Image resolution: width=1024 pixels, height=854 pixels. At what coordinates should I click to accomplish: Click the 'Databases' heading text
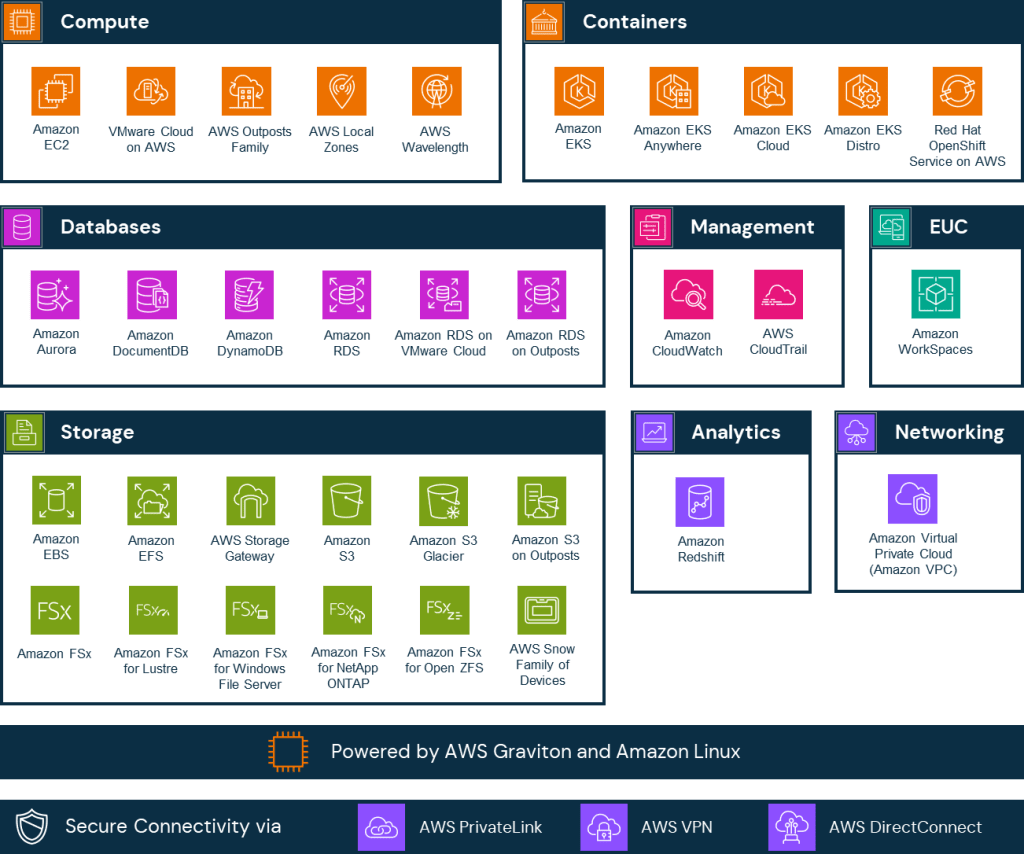pyautogui.click(x=110, y=227)
